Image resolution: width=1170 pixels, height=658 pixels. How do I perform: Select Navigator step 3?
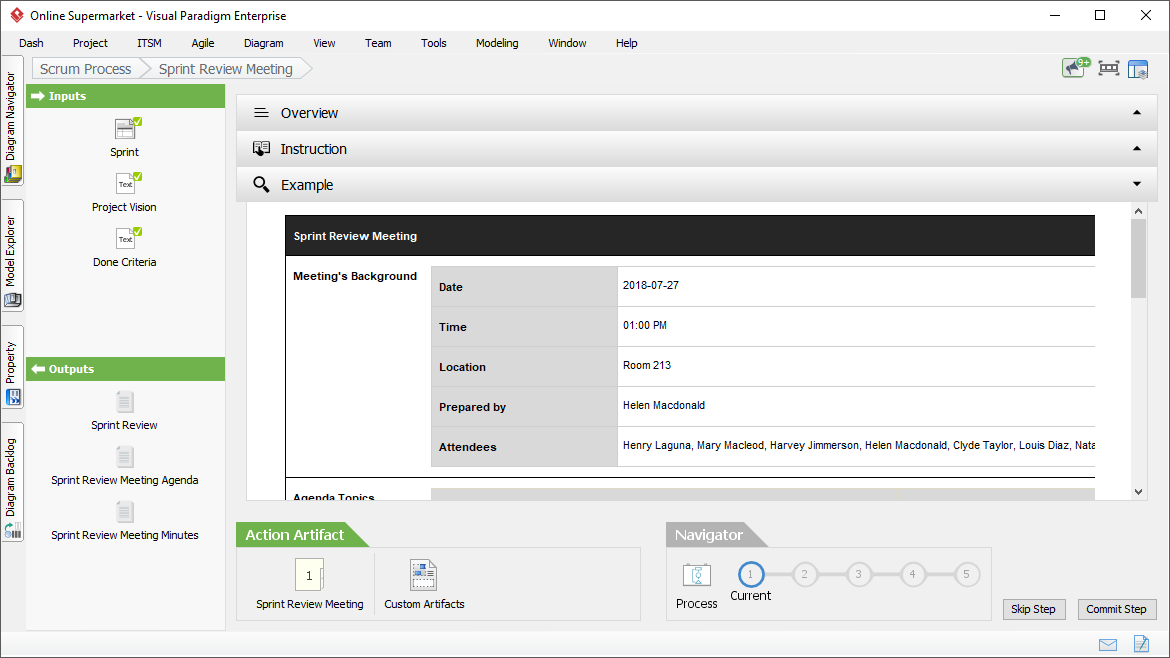click(x=858, y=574)
